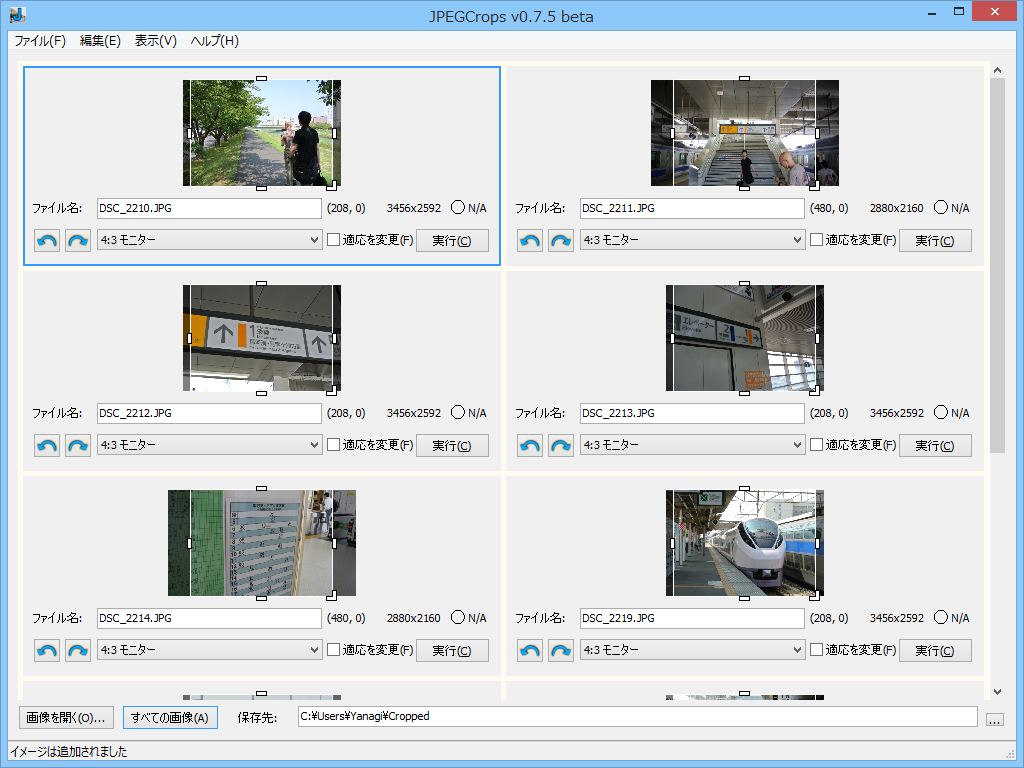Click 実行(C) for DSC_2213.JPG

click(x=935, y=445)
